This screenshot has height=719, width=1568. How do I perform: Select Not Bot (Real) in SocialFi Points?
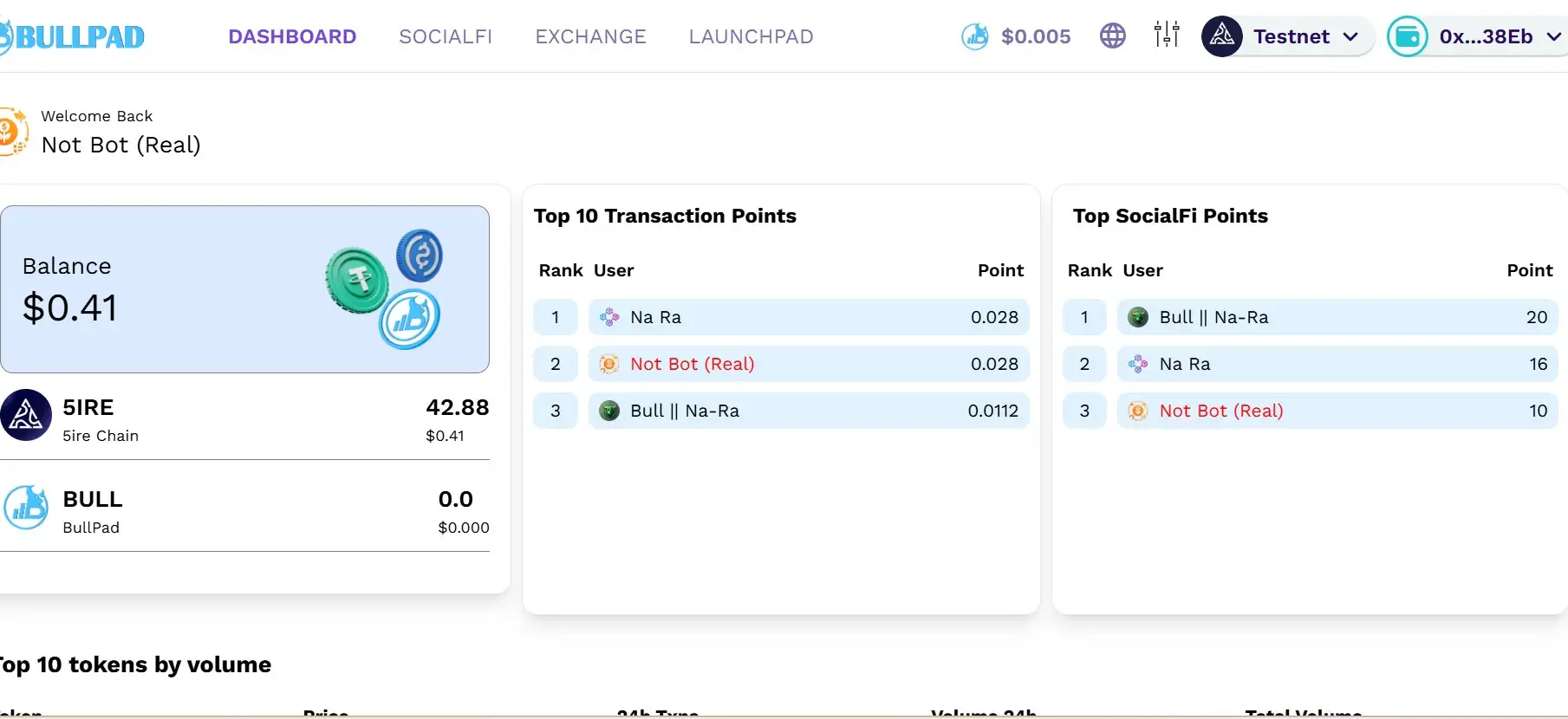pos(1220,411)
